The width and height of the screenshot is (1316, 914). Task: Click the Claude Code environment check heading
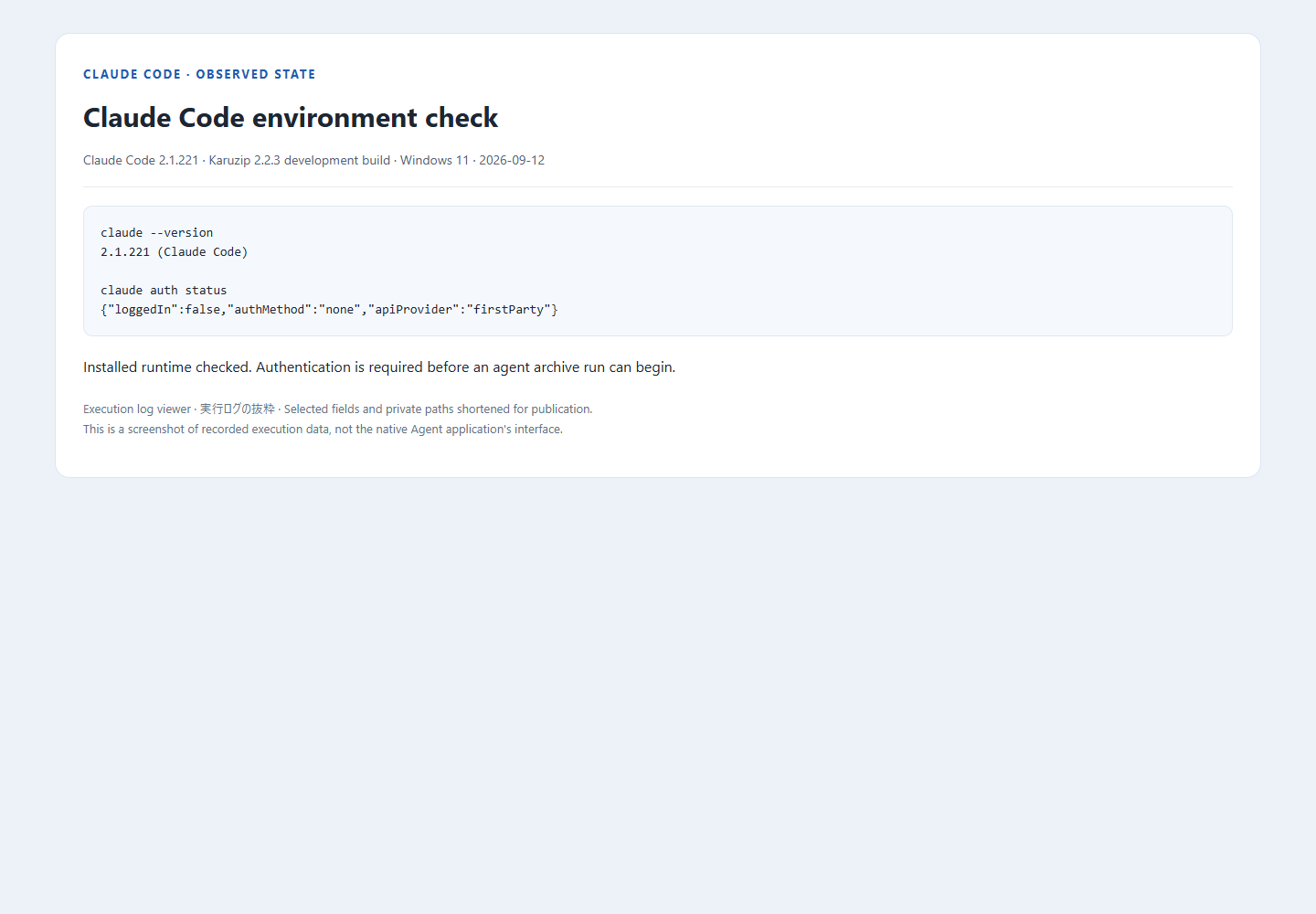[291, 118]
